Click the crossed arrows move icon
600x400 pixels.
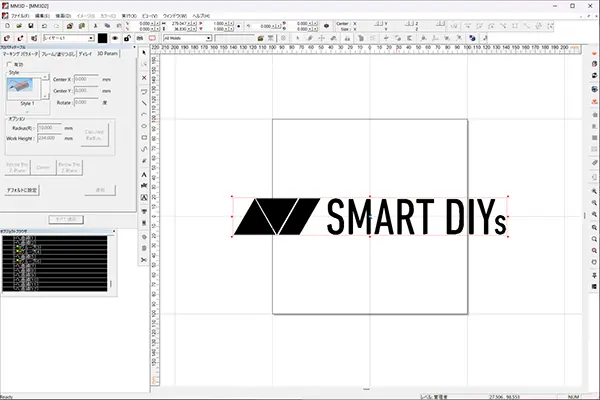click(321, 38)
